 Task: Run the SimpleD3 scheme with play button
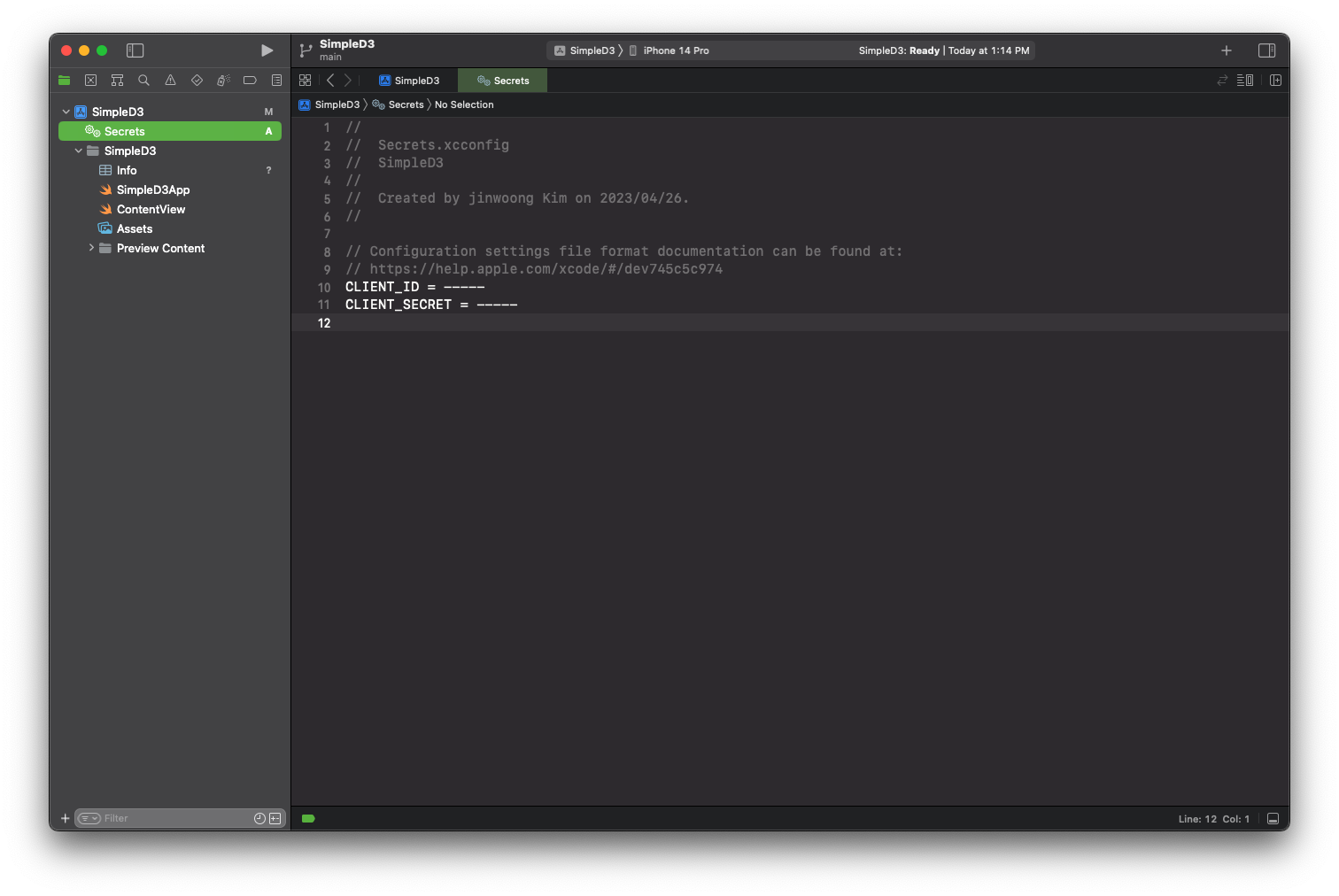pos(267,50)
